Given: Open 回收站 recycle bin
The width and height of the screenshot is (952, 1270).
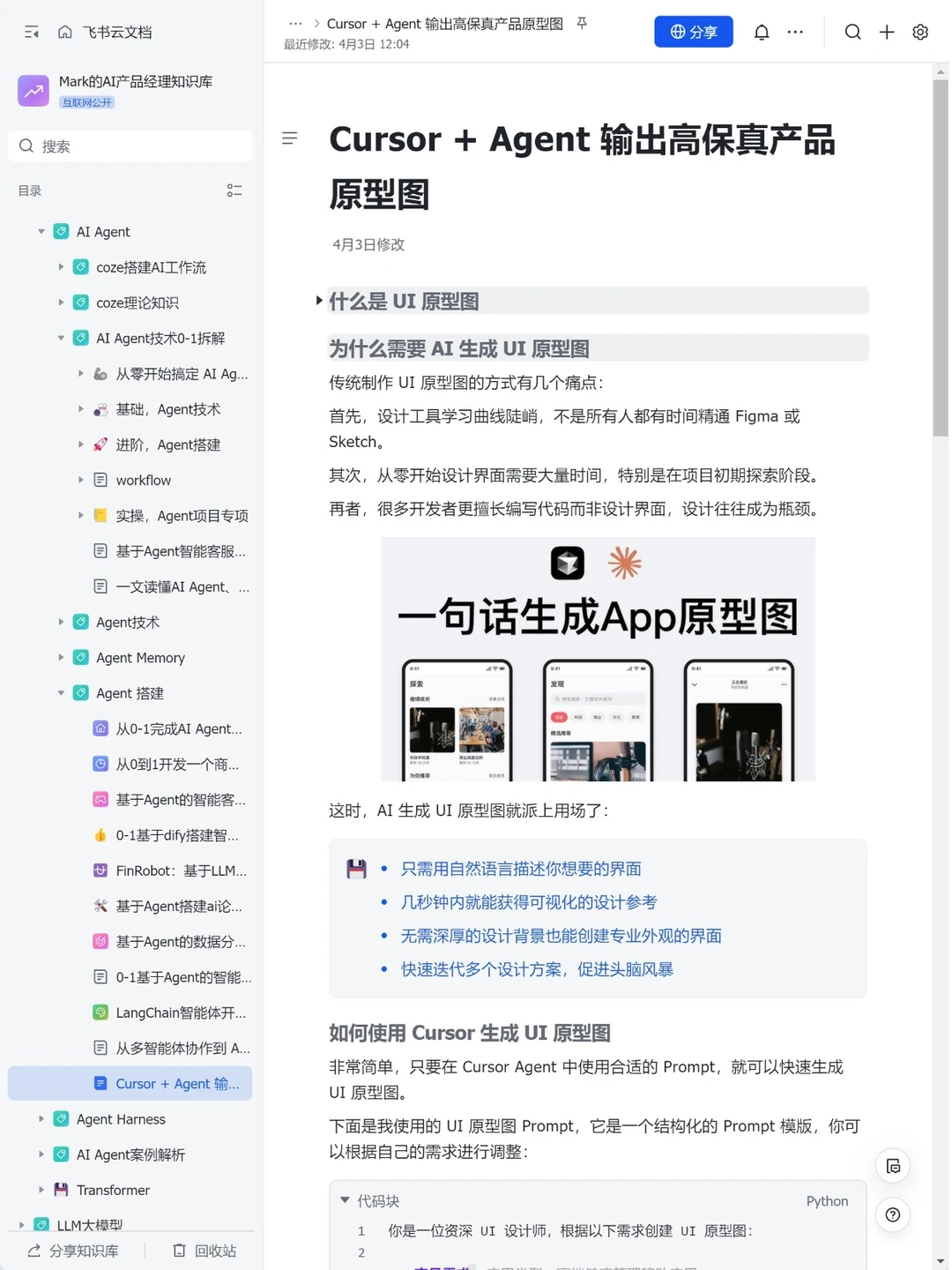Looking at the screenshot, I should 205,1251.
